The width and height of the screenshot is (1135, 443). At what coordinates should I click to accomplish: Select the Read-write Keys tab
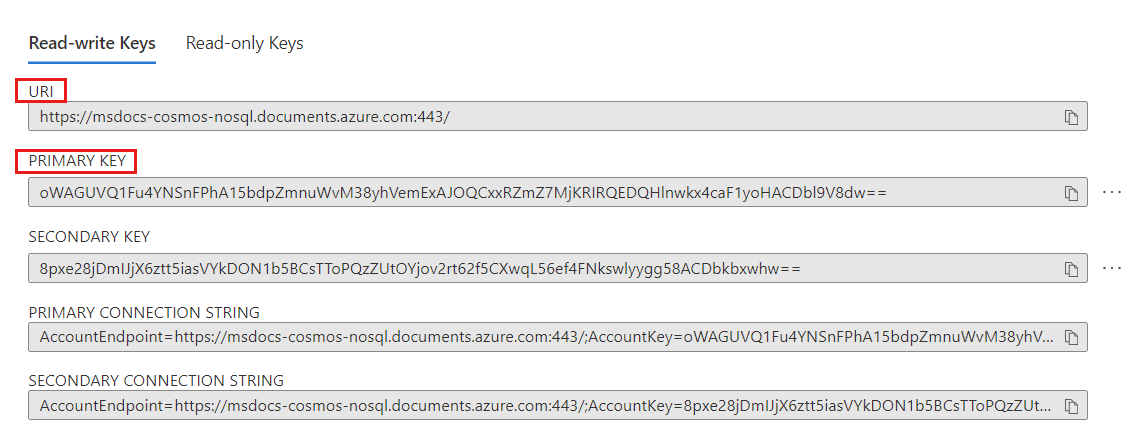click(92, 43)
